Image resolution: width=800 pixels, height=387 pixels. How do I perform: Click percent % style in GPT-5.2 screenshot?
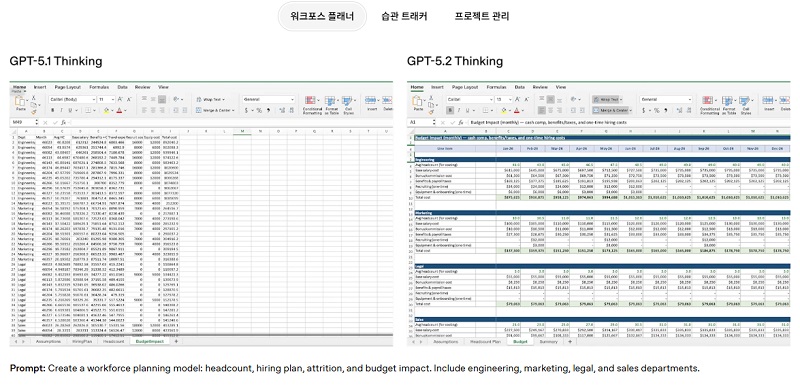tap(656, 110)
